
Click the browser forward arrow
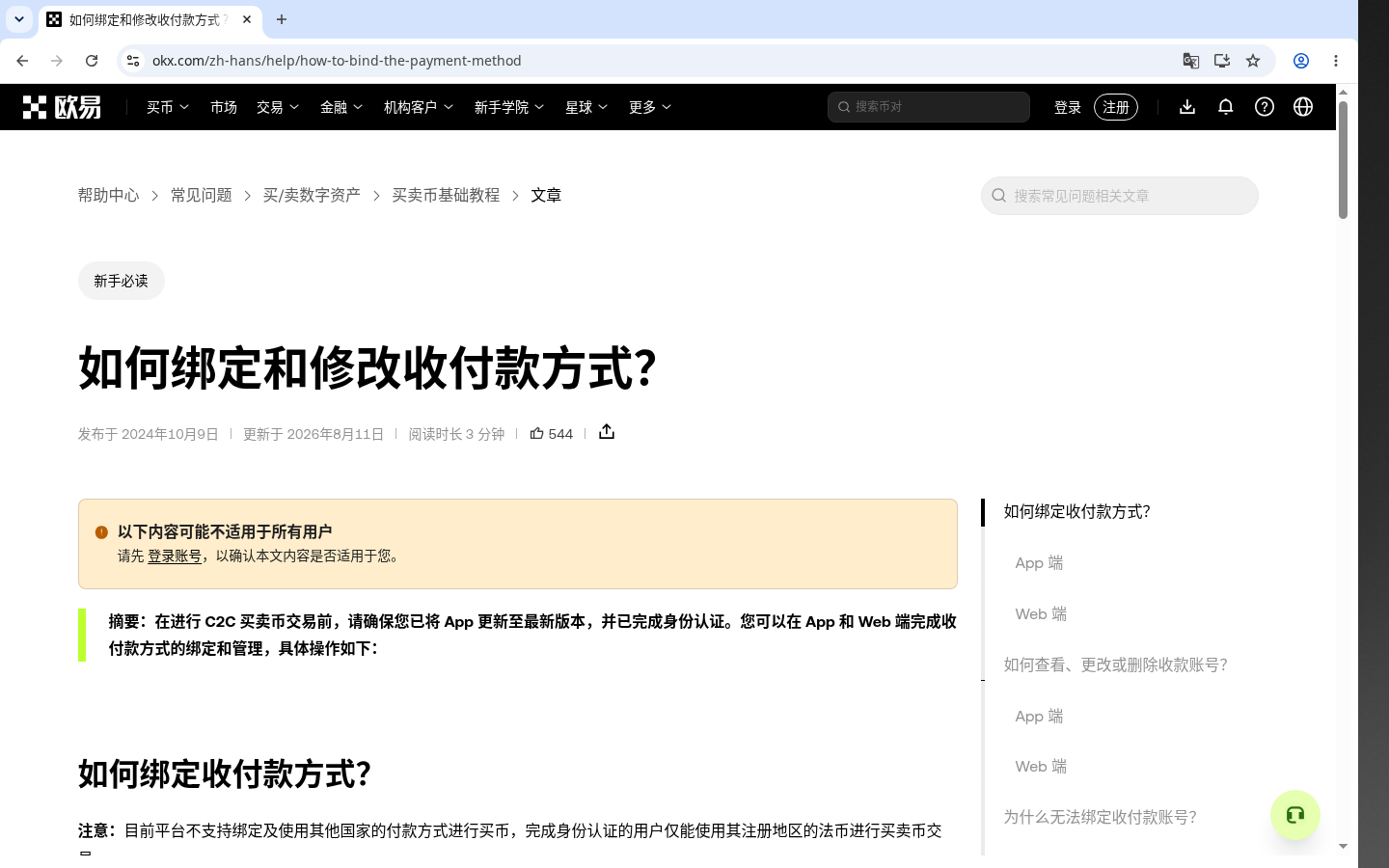[x=57, y=61]
